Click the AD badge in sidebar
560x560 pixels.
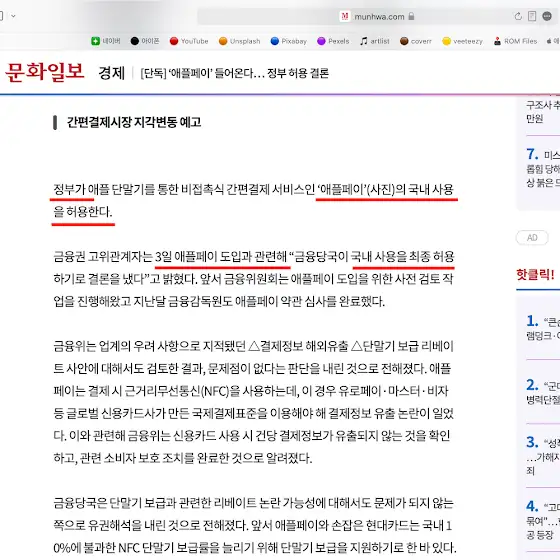(x=532, y=238)
